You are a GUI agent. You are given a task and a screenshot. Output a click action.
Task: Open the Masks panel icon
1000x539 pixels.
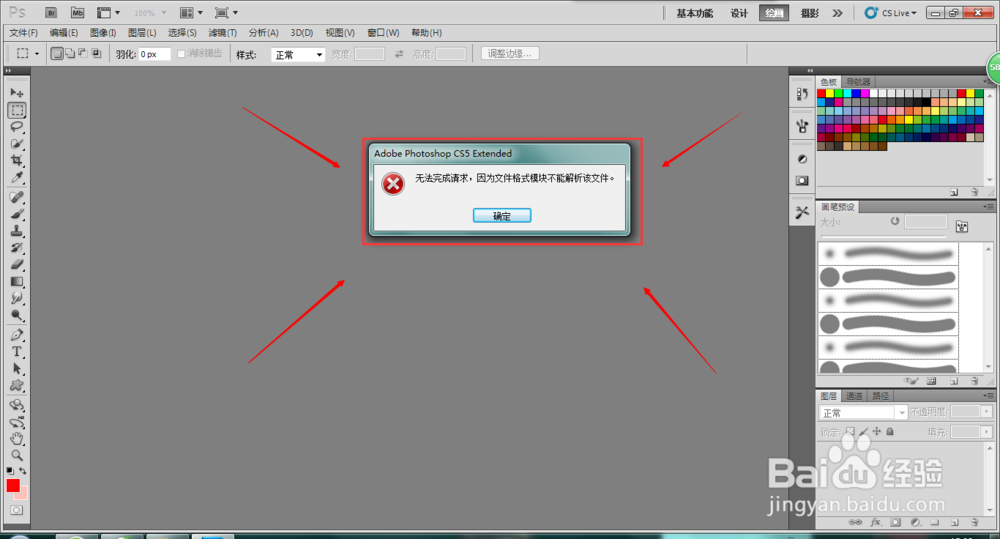coord(802,181)
